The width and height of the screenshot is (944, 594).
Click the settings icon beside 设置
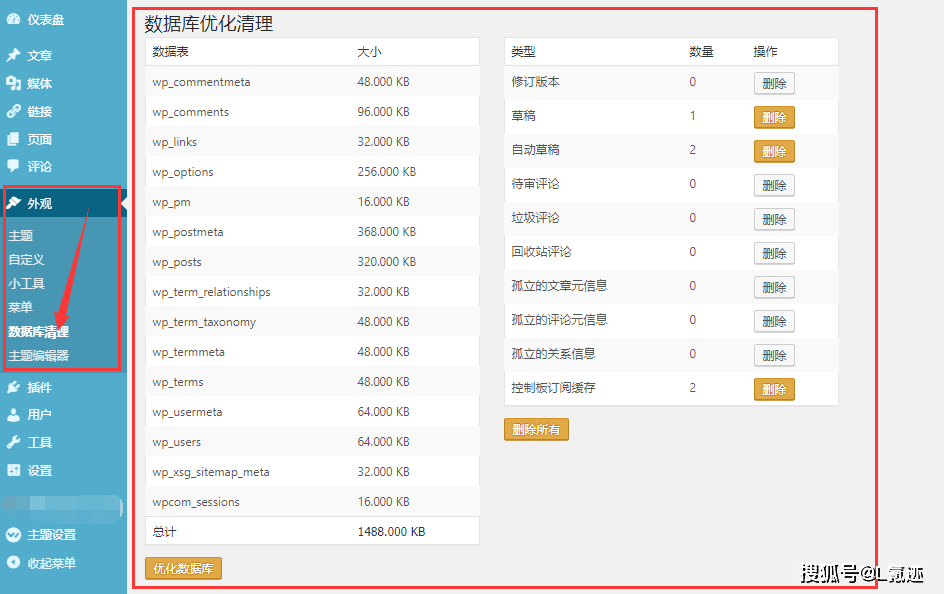click(13, 470)
